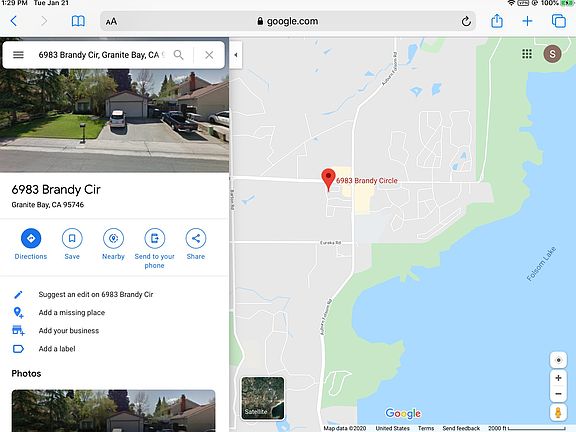Open the street view photo thumbnail under Photos
Image resolution: width=576 pixels, height=432 pixels.
[x=114, y=411]
